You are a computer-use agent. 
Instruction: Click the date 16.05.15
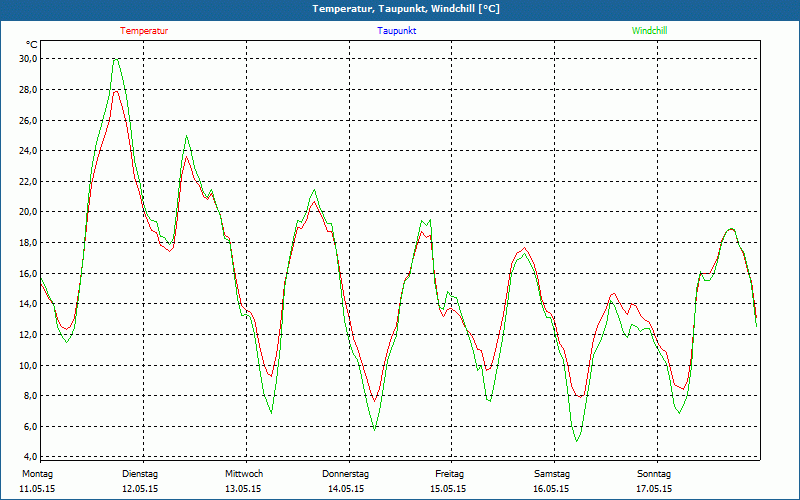(x=551, y=489)
